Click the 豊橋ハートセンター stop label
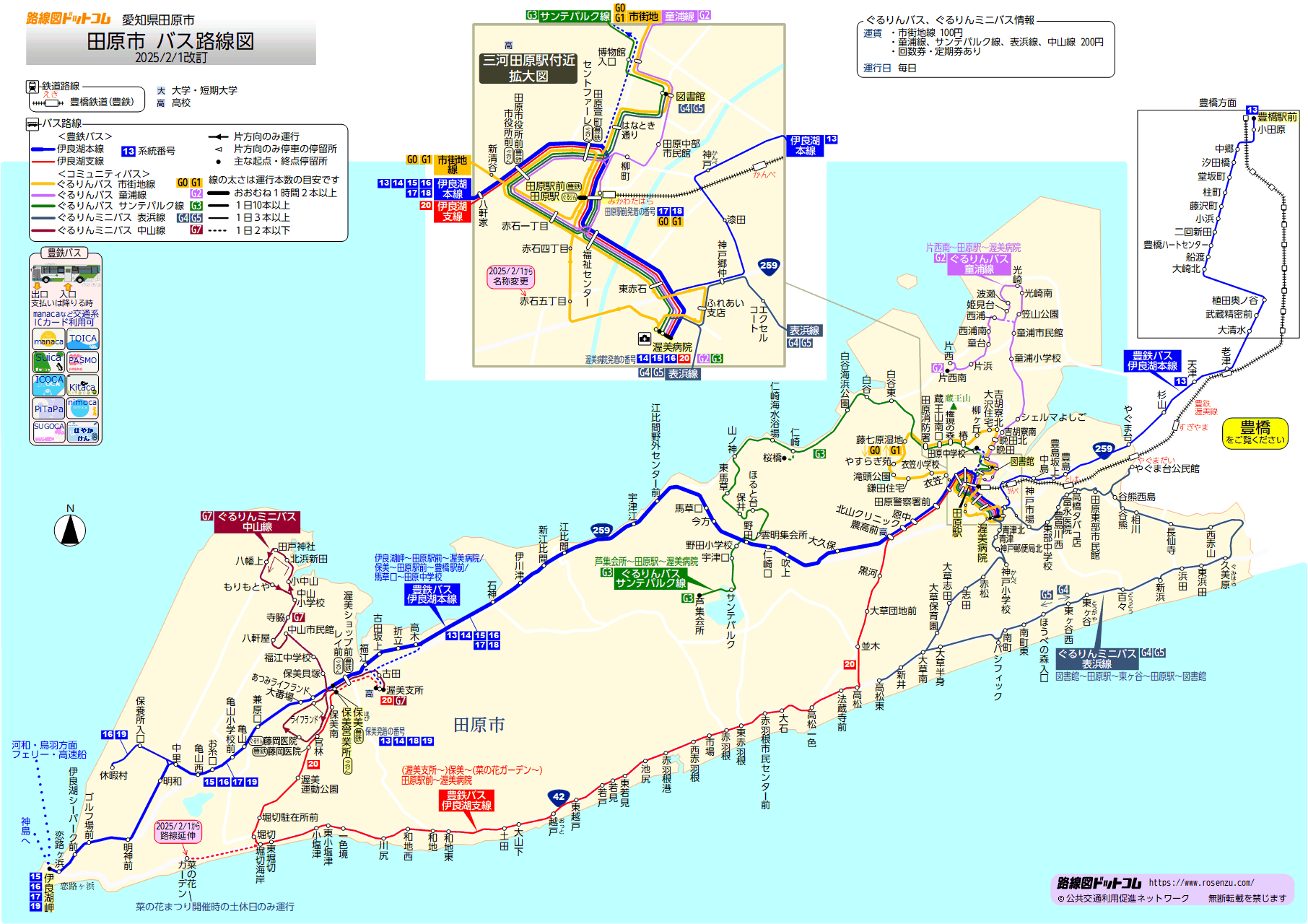 (x=1175, y=245)
